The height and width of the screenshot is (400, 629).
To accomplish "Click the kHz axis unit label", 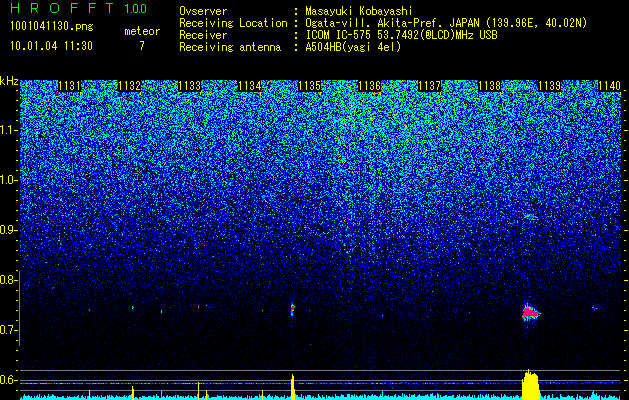I will click(9, 81).
